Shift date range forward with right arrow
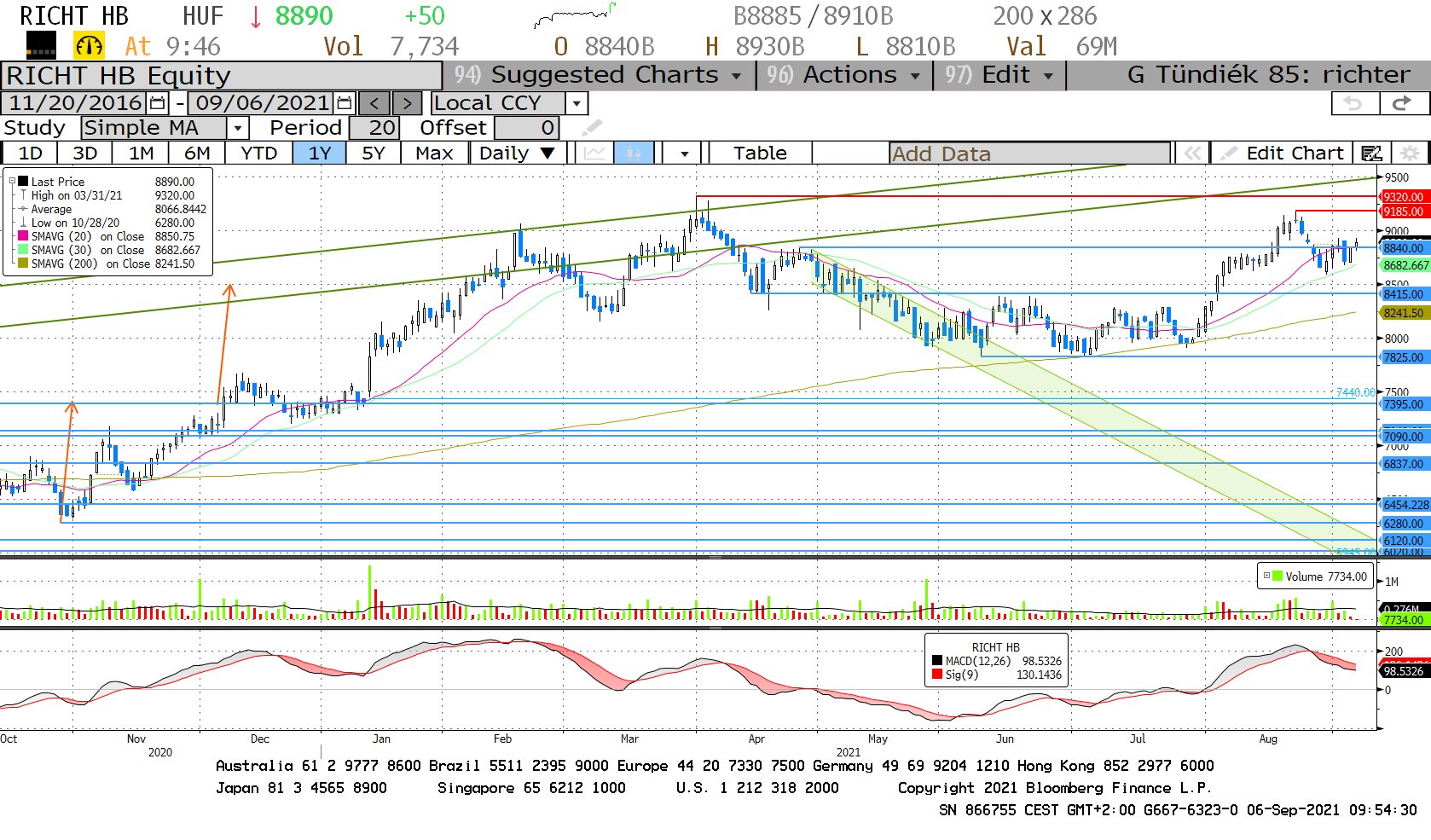Viewport: 1431px width, 840px height. tap(407, 103)
